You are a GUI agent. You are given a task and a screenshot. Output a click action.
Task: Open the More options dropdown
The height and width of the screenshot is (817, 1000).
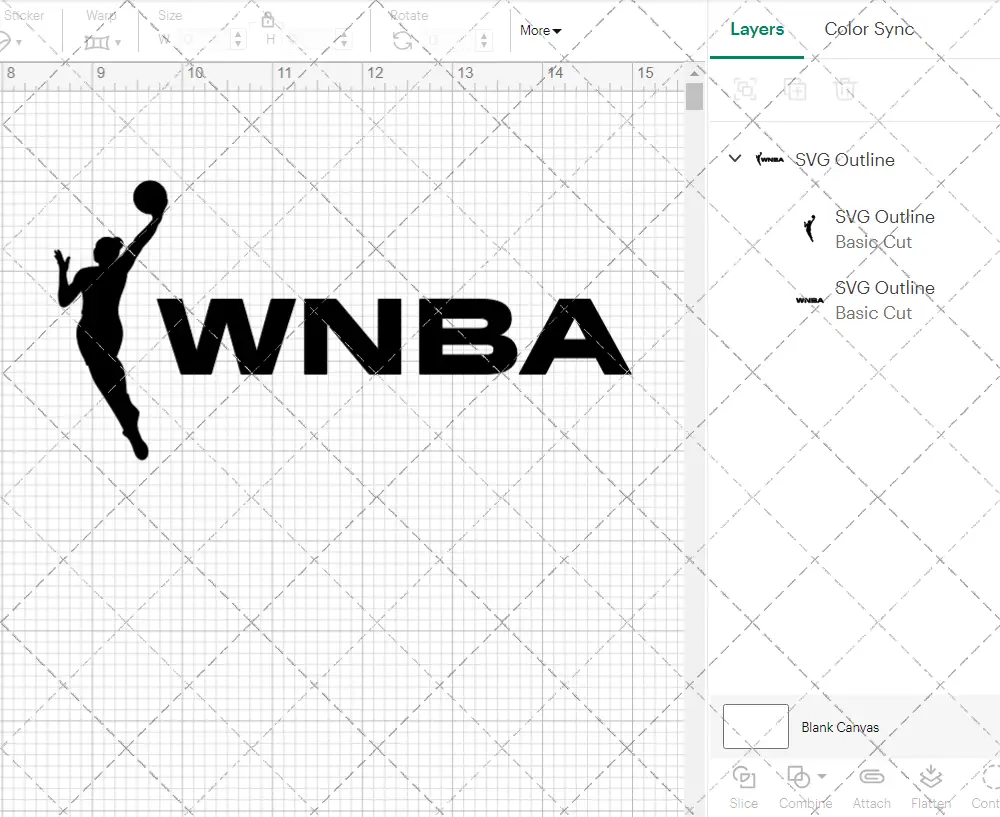pos(540,31)
